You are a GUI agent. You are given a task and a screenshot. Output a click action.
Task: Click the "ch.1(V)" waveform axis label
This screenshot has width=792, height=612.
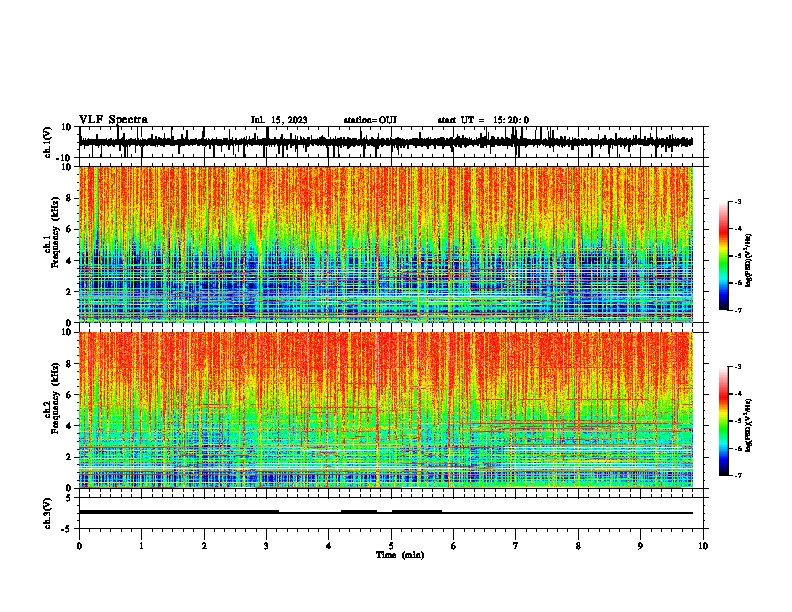coord(48,142)
